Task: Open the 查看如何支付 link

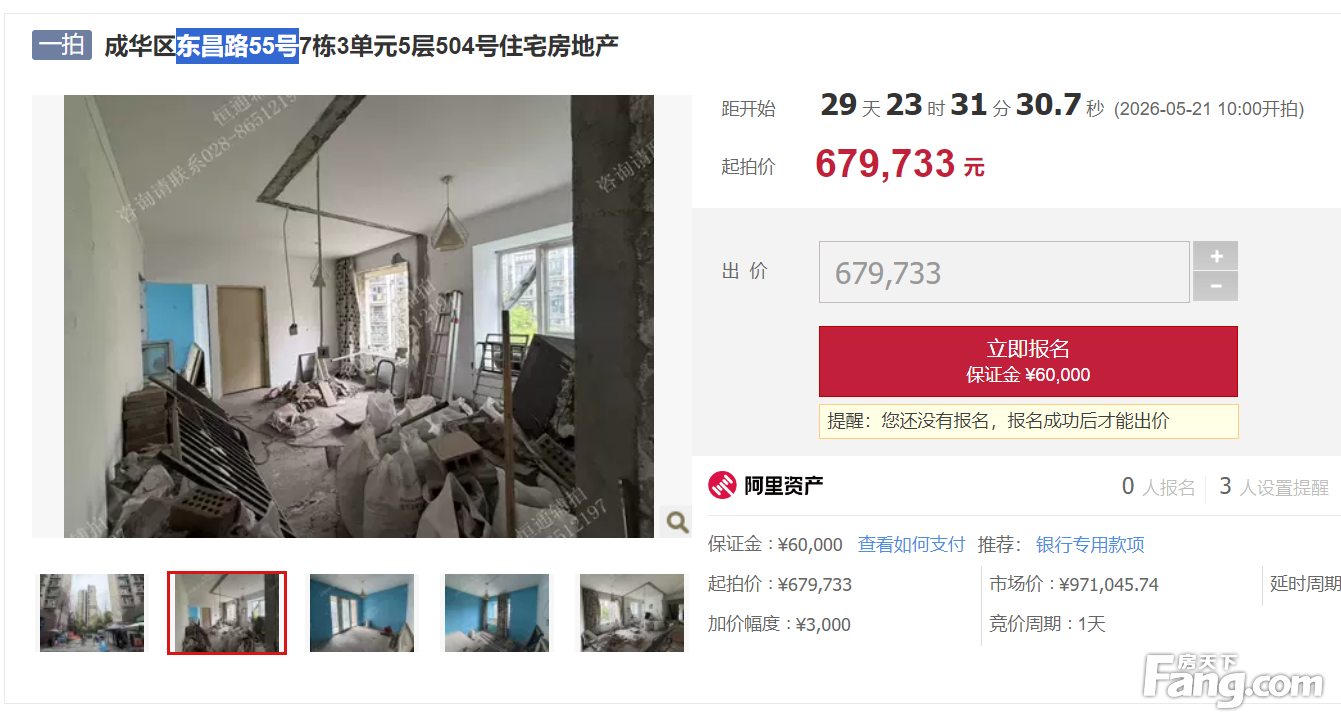Action: pyautogui.click(x=912, y=545)
